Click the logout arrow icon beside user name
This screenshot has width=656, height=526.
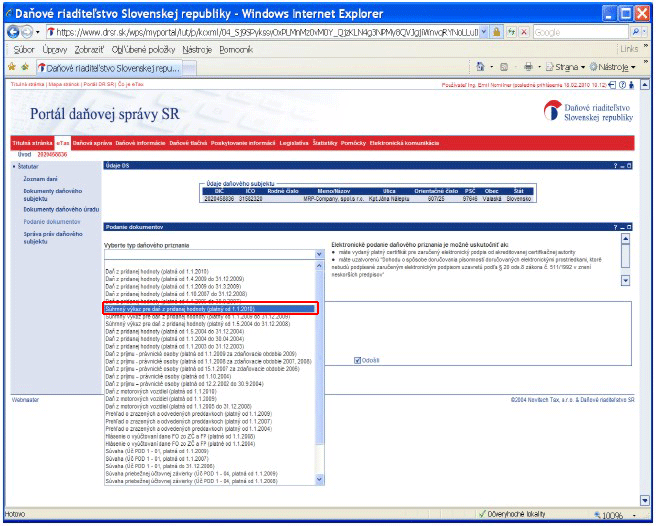612,85
